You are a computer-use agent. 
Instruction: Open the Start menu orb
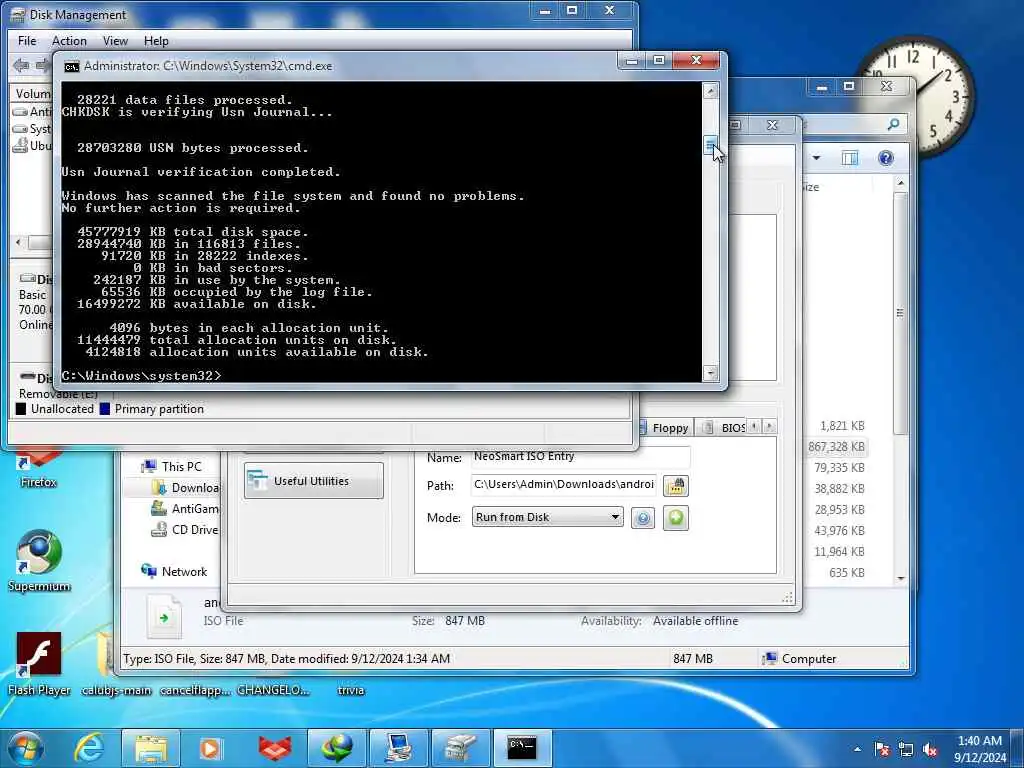[x=26, y=748]
